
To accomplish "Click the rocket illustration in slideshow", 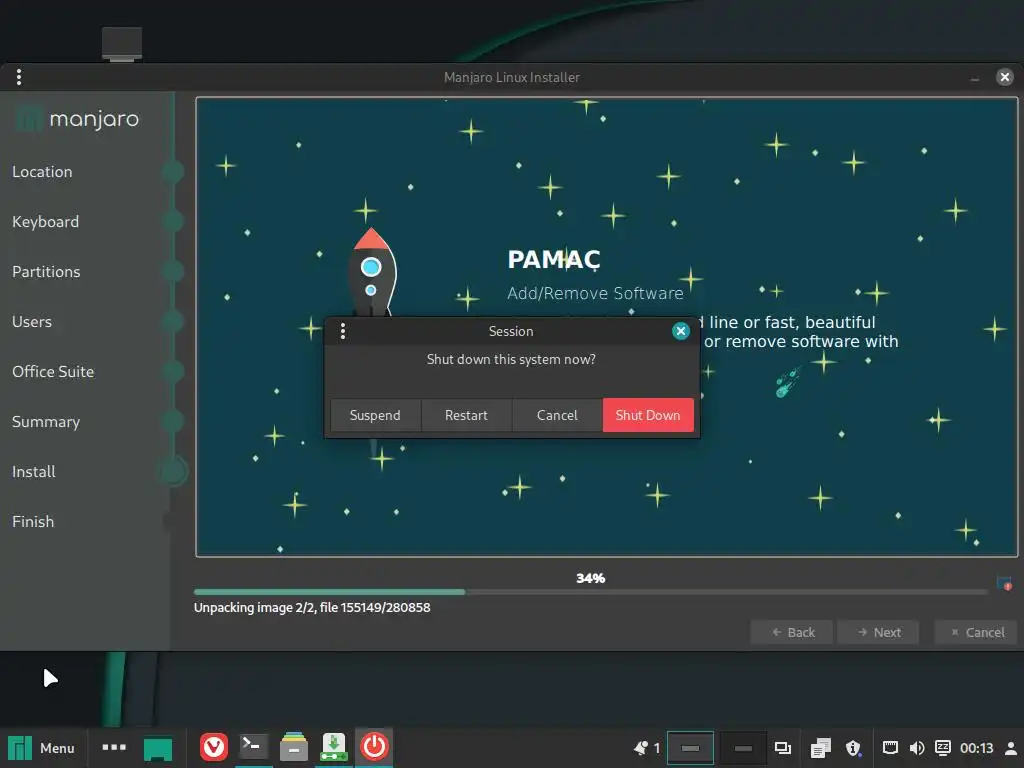I will point(372,272).
